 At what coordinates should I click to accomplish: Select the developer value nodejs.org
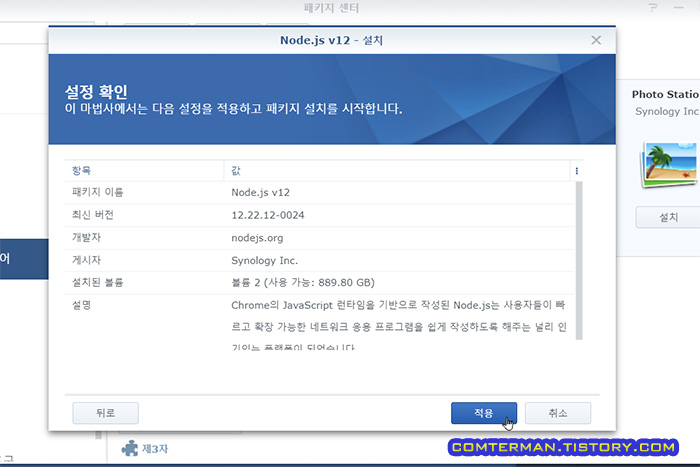point(257,238)
